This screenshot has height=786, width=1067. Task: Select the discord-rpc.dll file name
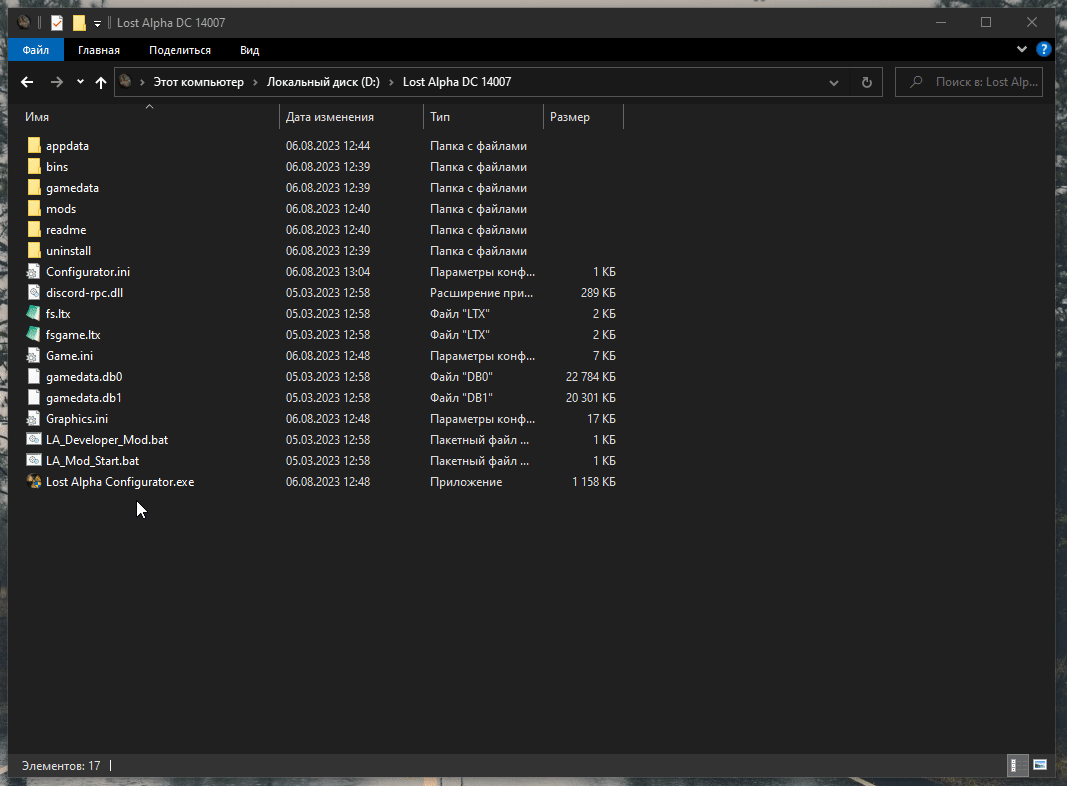[84, 293]
